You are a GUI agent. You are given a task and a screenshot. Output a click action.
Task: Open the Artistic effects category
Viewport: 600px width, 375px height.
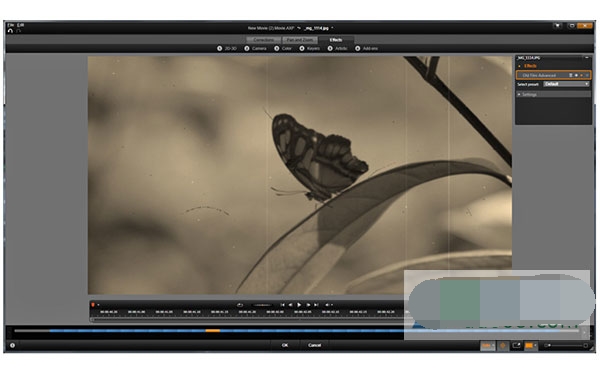pyautogui.click(x=338, y=49)
